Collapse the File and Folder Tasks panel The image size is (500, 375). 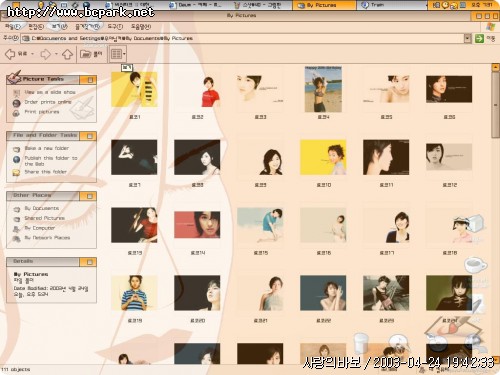(x=89, y=136)
